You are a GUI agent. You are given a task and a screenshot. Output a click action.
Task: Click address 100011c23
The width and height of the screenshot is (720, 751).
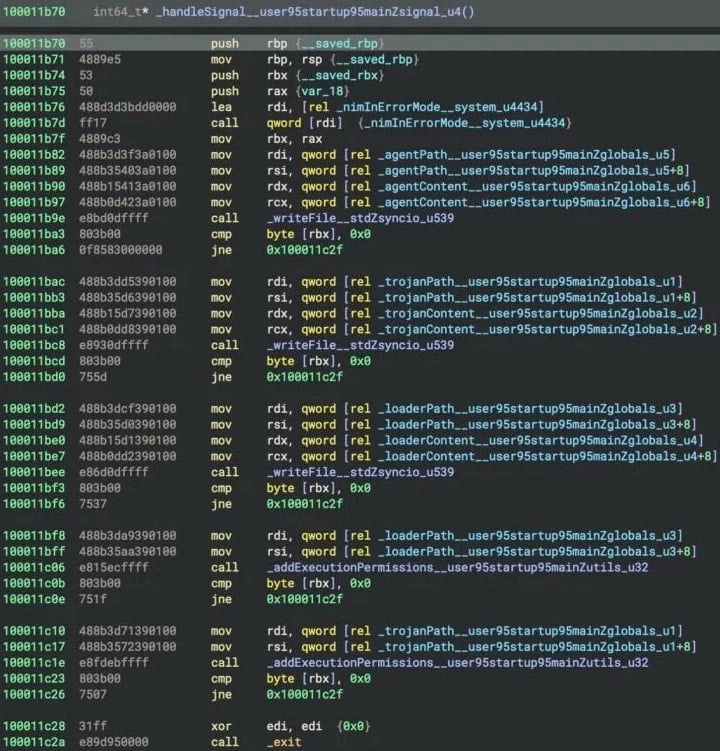point(34,678)
